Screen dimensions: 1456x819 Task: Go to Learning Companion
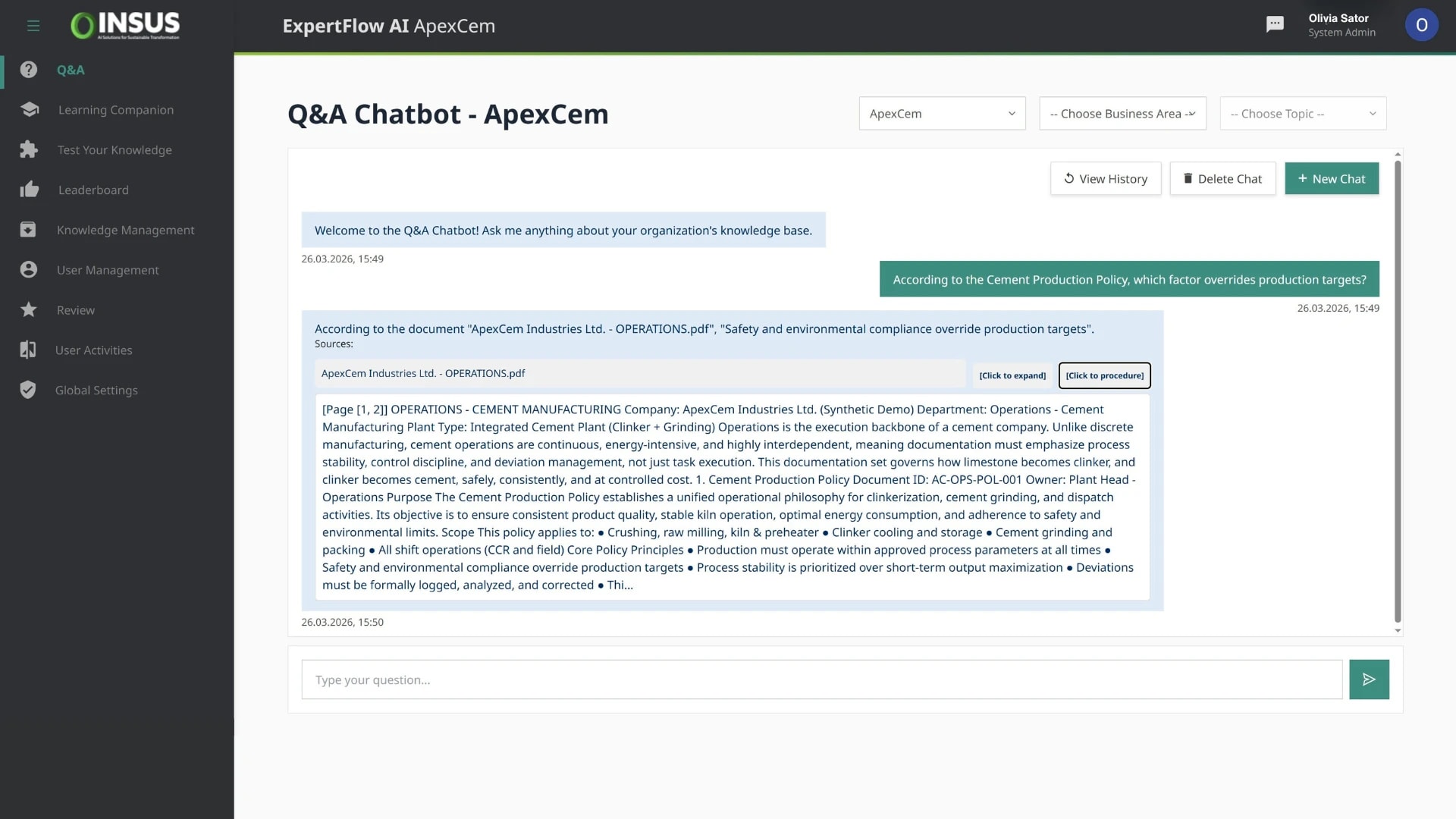[x=117, y=110]
